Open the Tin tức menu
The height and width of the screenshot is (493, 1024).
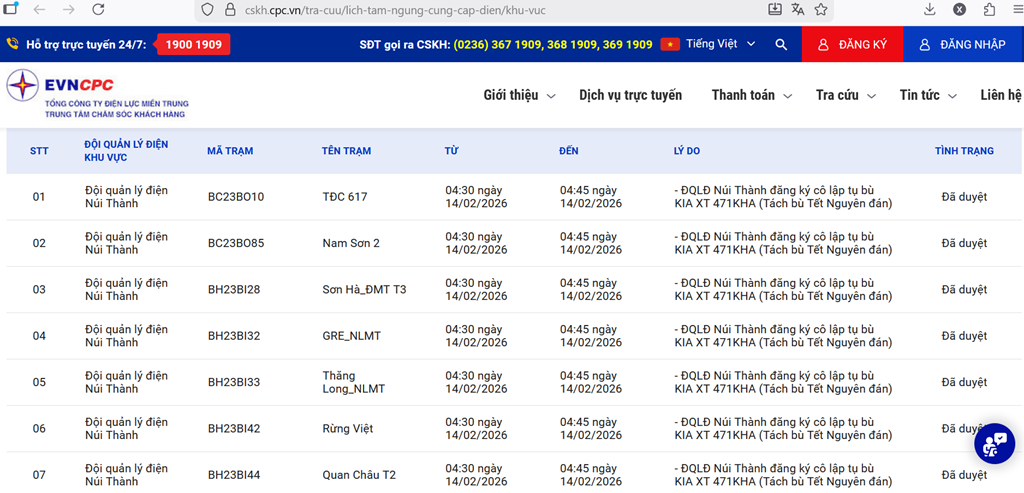click(x=927, y=96)
